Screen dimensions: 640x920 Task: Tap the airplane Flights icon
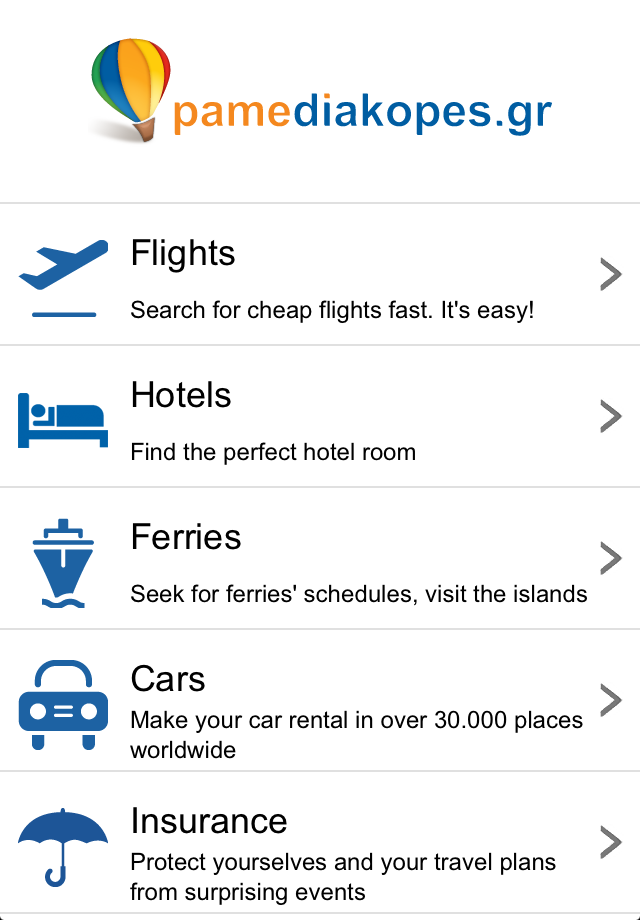pos(63,277)
